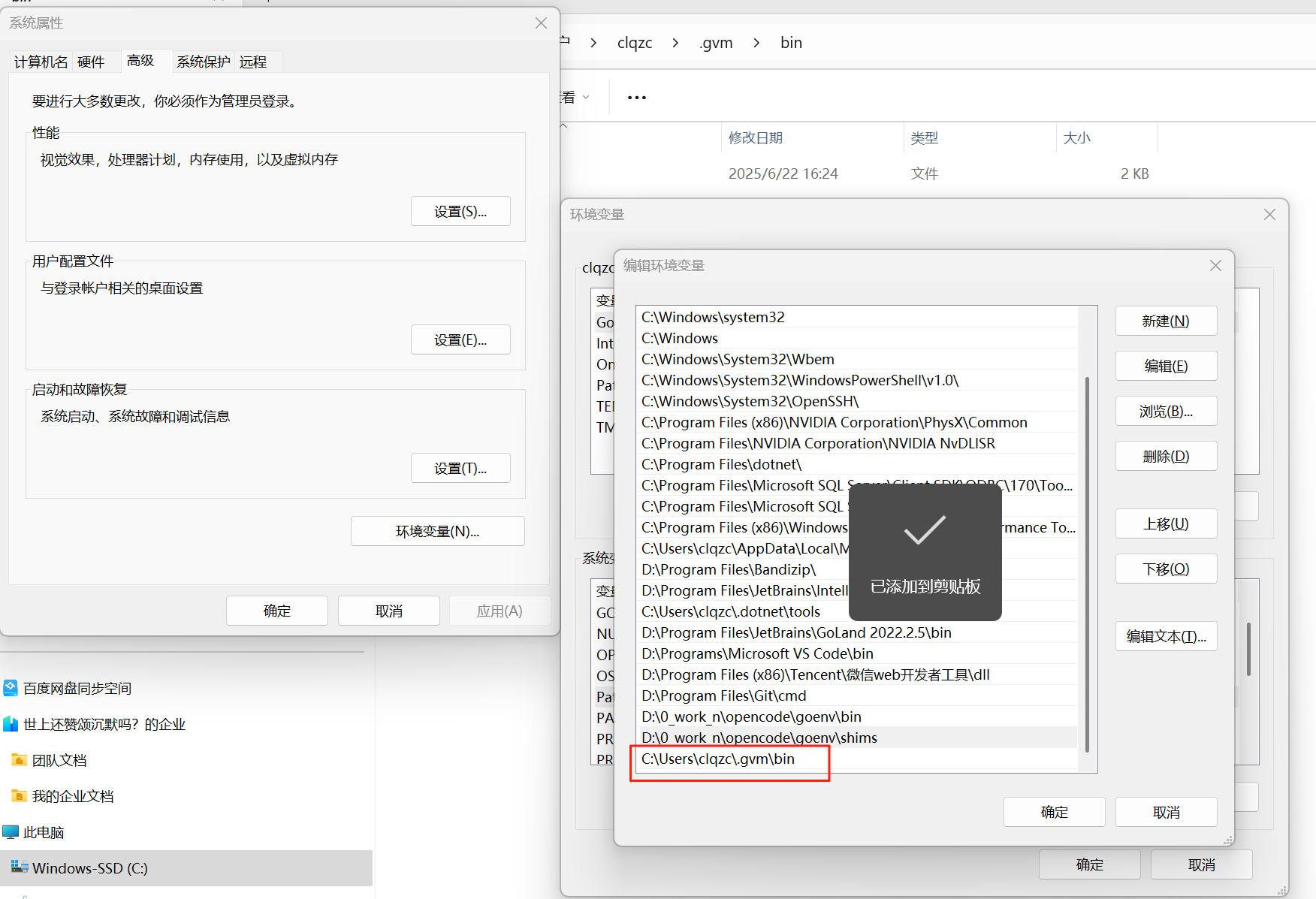
Task: Open 我的企业文档 folder in sidebar
Action: click(x=73, y=796)
